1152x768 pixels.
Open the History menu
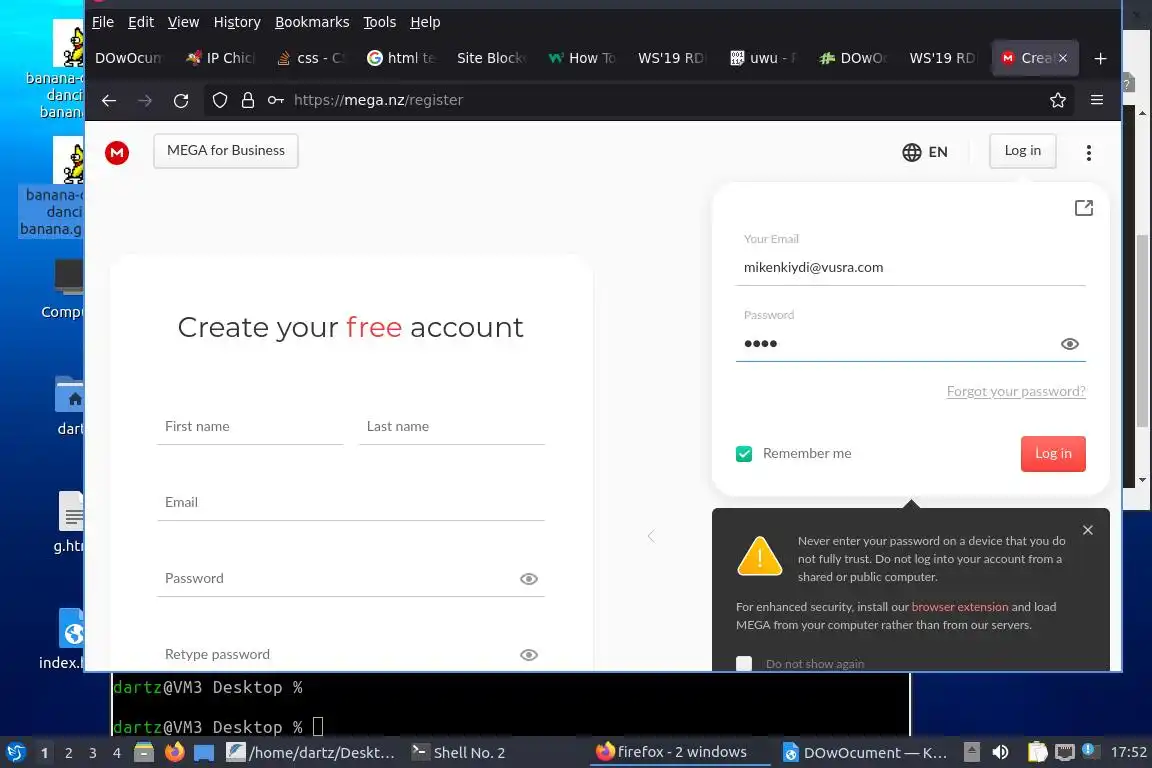[x=237, y=22]
